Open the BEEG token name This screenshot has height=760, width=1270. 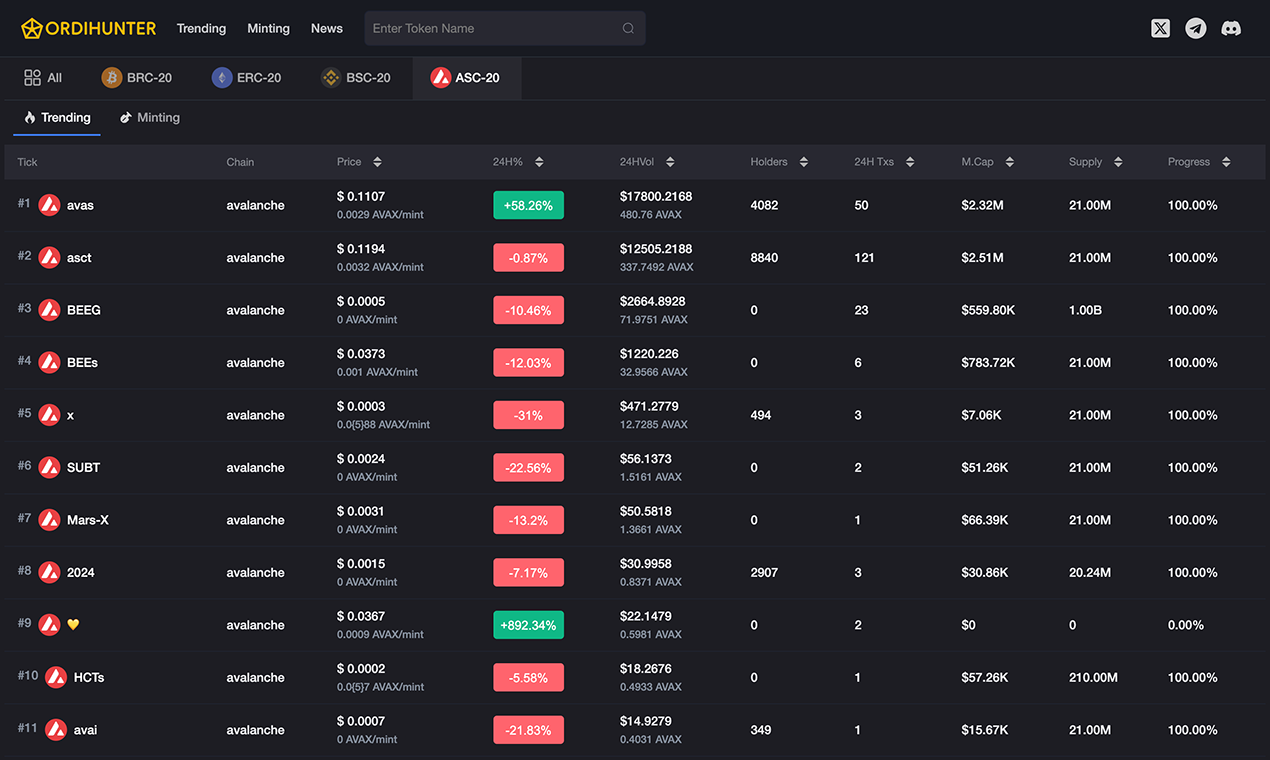(84, 310)
